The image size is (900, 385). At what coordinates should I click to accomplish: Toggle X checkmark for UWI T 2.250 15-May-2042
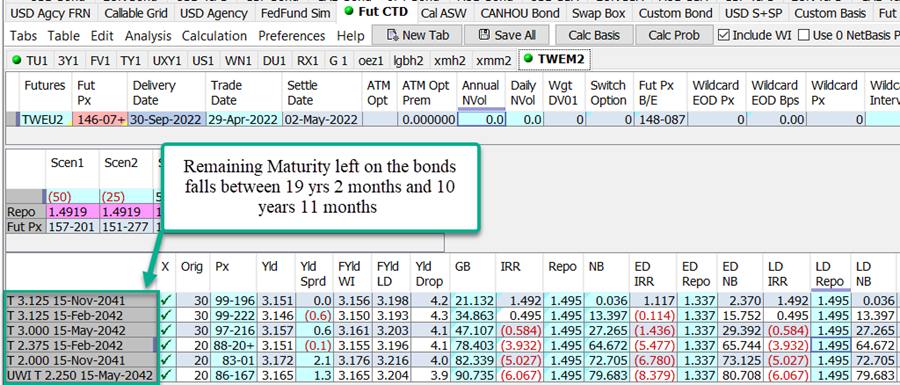[x=166, y=376]
